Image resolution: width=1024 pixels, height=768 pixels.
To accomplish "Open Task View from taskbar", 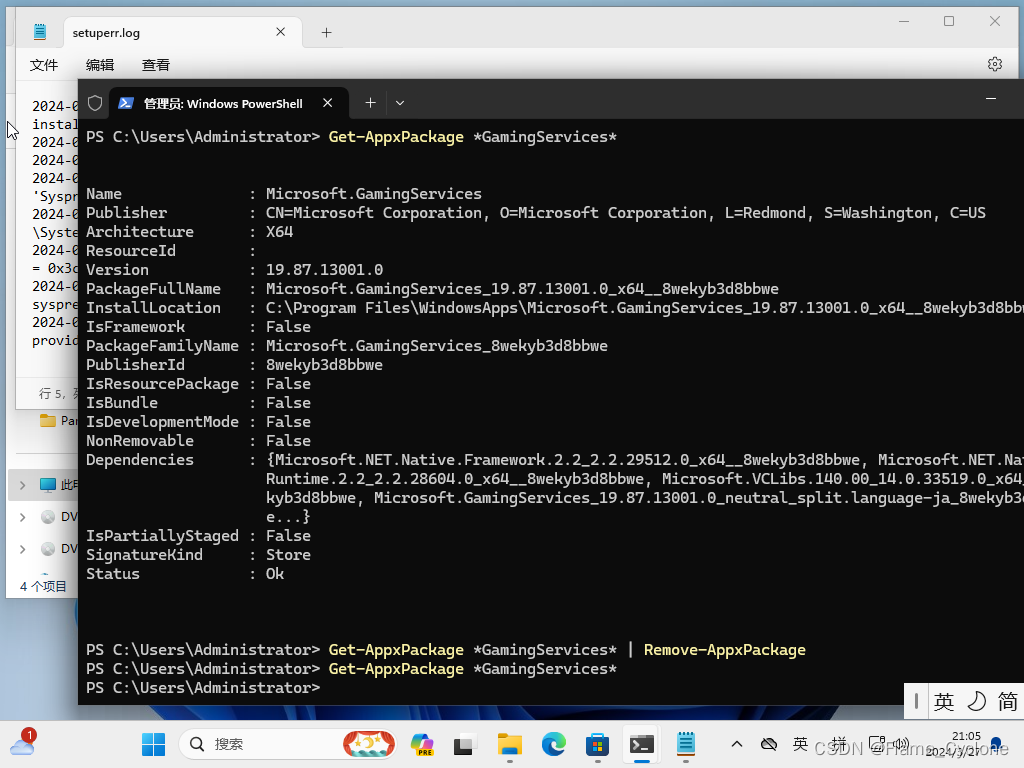I will pyautogui.click(x=465, y=744).
